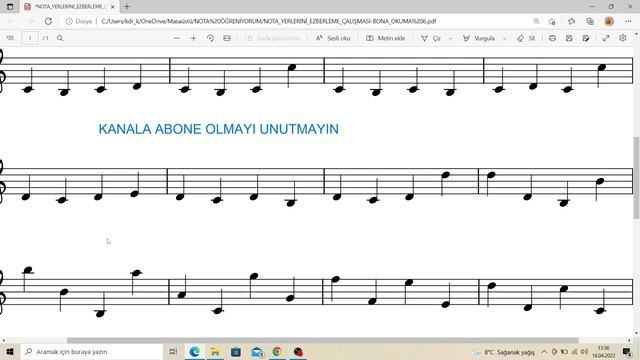Toggle fit to page width

click(227, 38)
